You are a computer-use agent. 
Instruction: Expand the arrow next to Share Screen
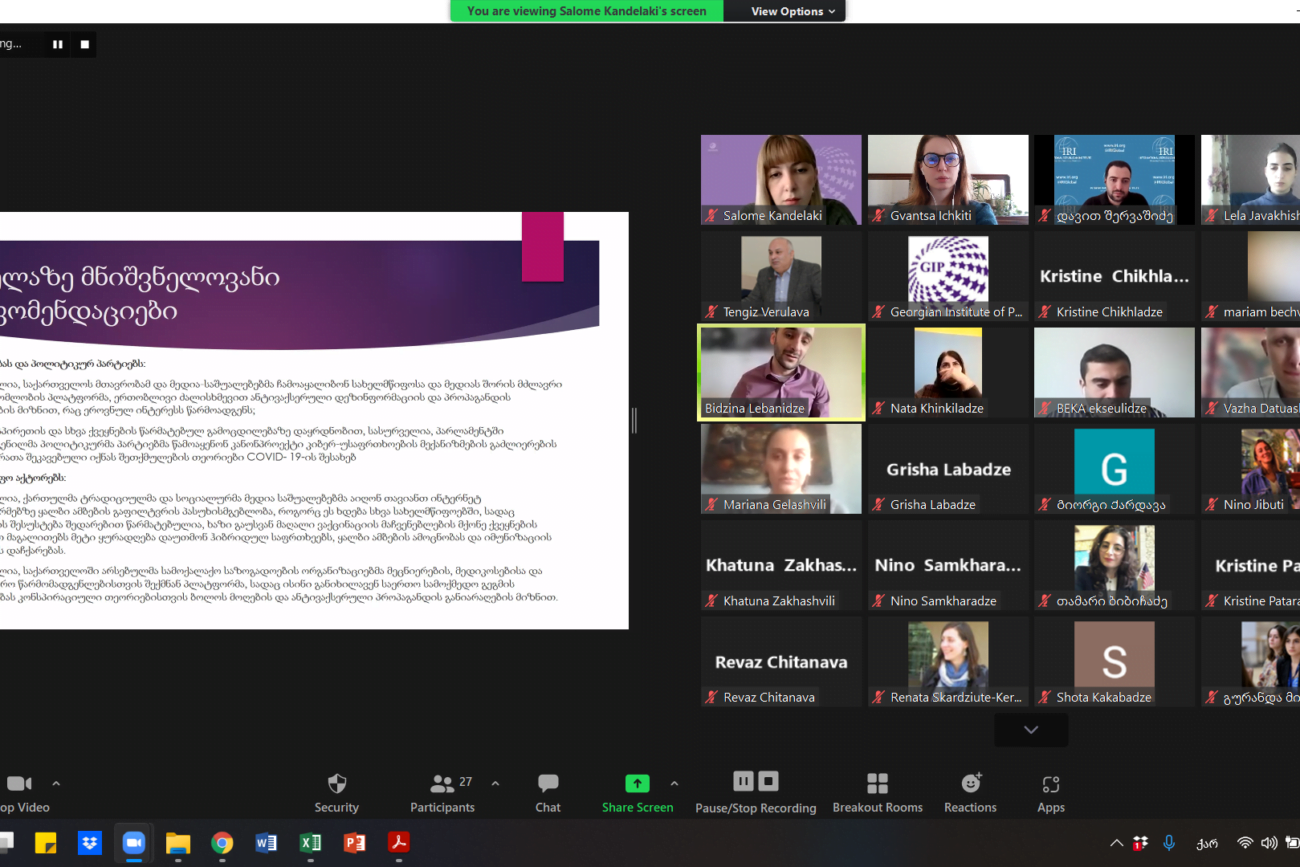(674, 784)
